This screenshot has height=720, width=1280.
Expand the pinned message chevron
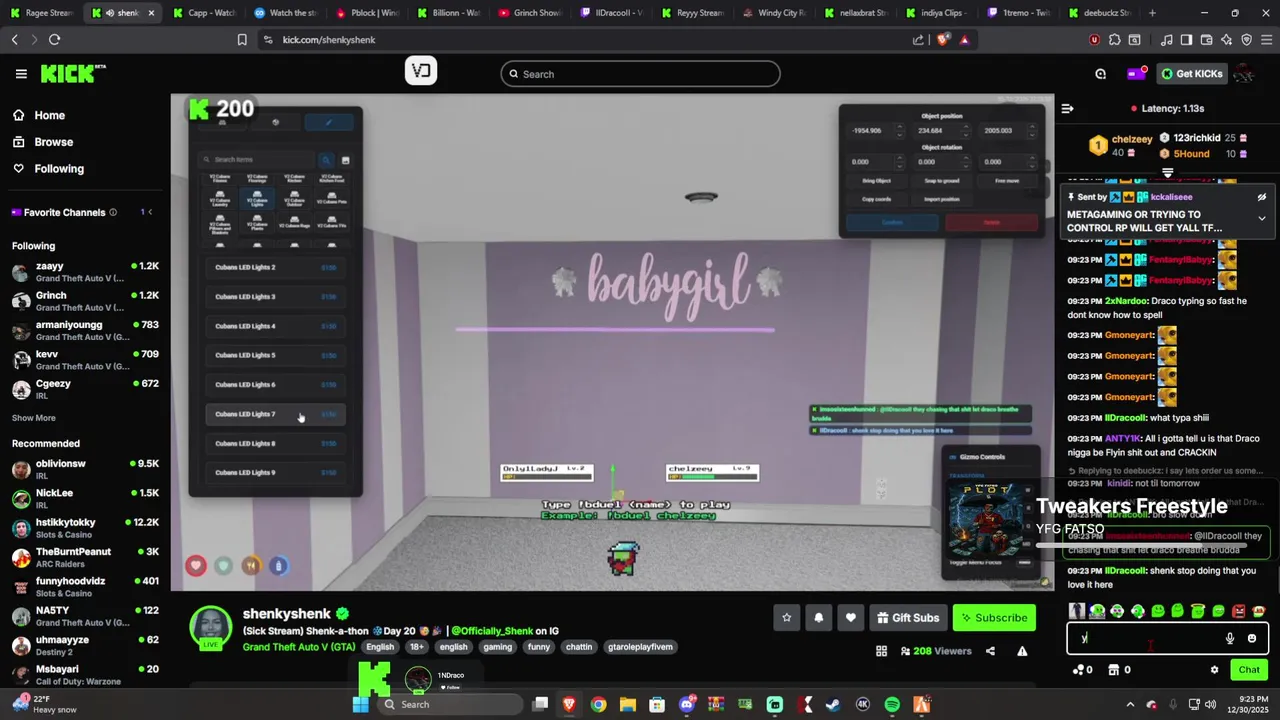tap(1262, 218)
